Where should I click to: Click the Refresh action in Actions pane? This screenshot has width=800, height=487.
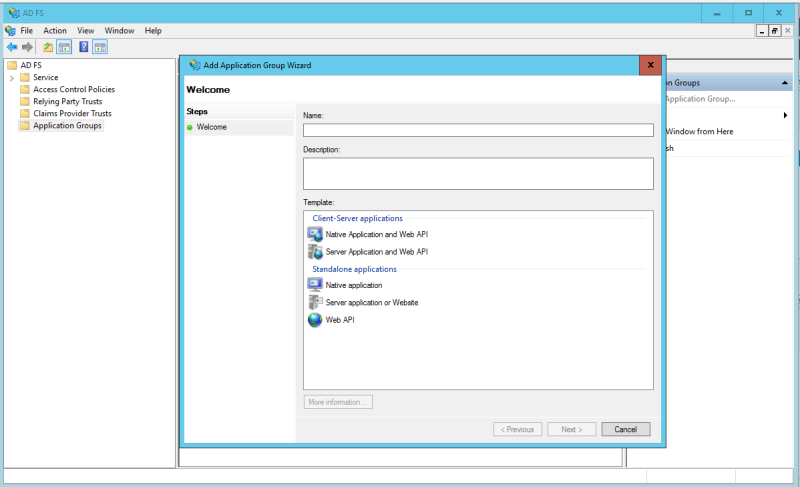670,148
